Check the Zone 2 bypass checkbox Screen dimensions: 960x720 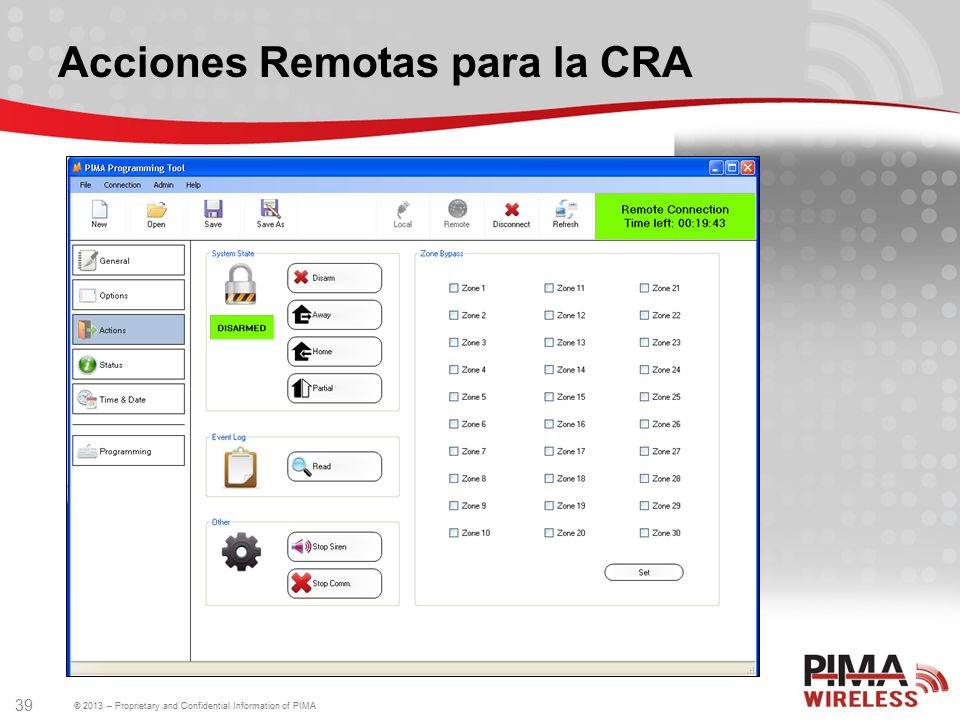pos(454,315)
